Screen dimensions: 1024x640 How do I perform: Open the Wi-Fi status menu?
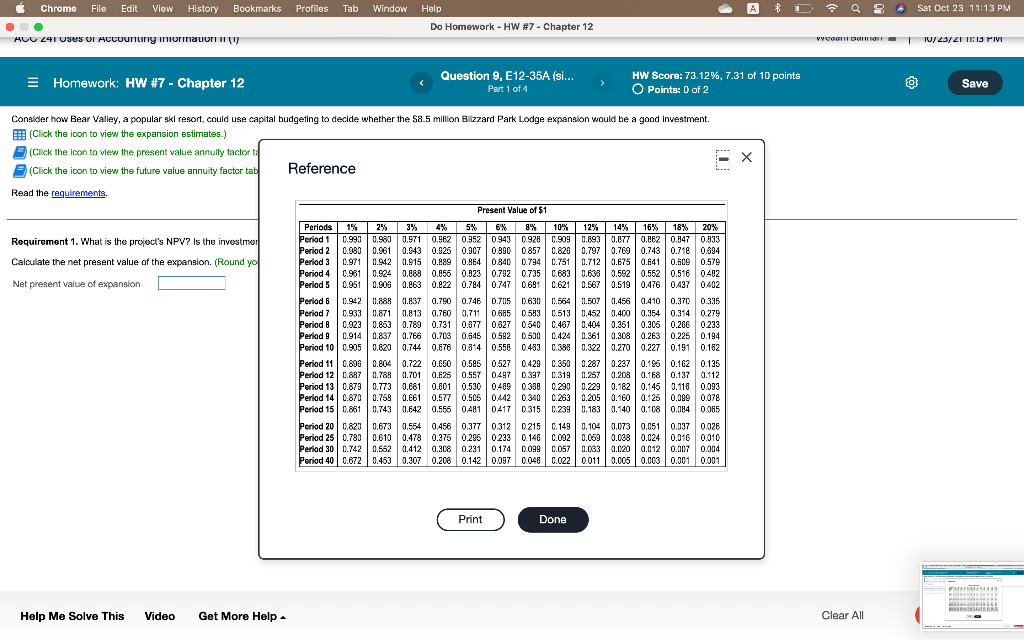click(832, 8)
